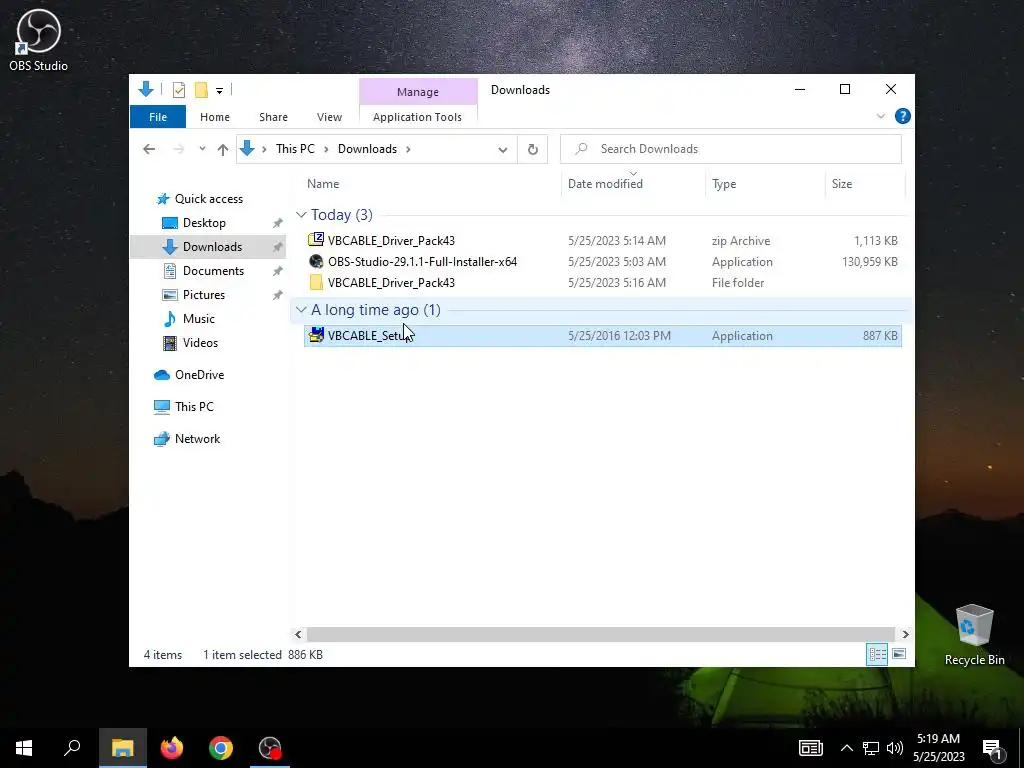Sort by the Date modified column
Screen dimensions: 1024x768
[x=605, y=184]
